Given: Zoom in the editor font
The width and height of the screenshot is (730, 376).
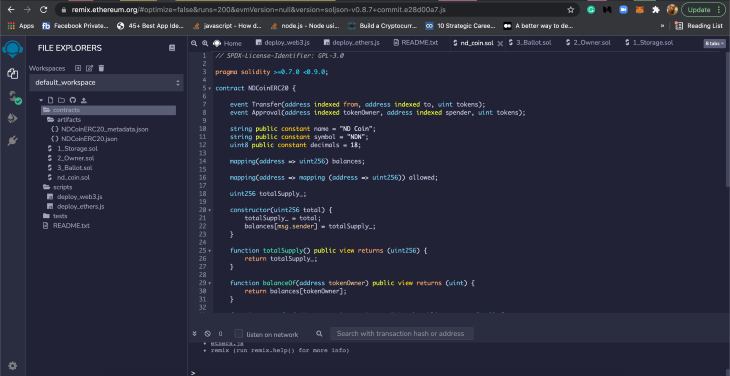Looking at the screenshot, I should 205,43.
